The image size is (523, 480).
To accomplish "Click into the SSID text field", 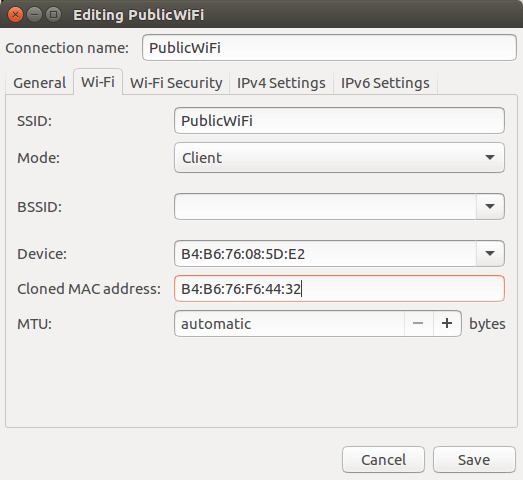I will (x=339, y=120).
